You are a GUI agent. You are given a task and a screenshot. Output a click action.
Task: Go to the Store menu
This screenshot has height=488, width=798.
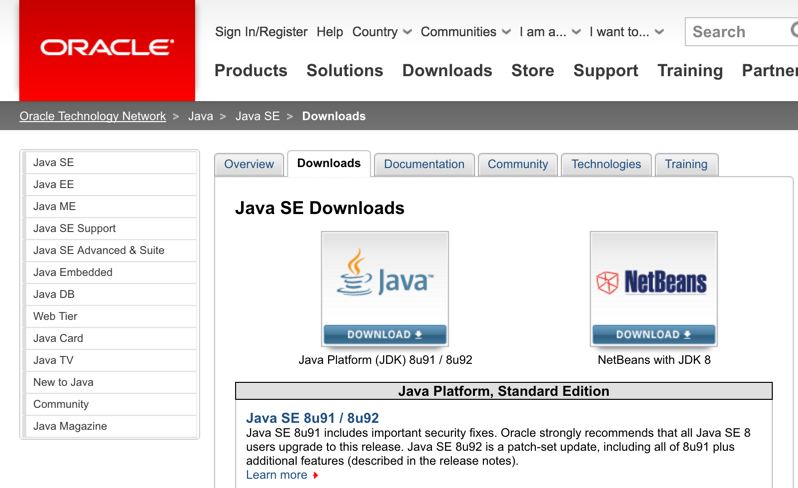(x=533, y=70)
